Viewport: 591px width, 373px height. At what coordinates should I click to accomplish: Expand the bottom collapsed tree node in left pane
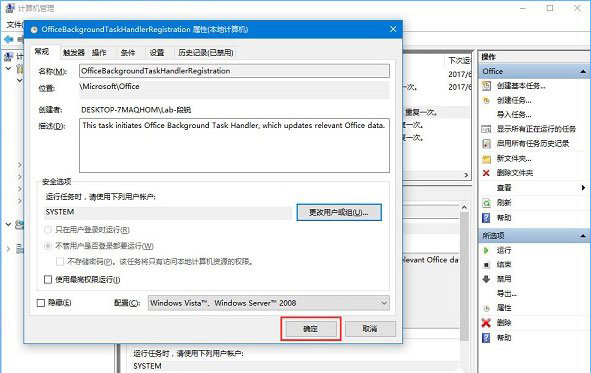coord(8,249)
